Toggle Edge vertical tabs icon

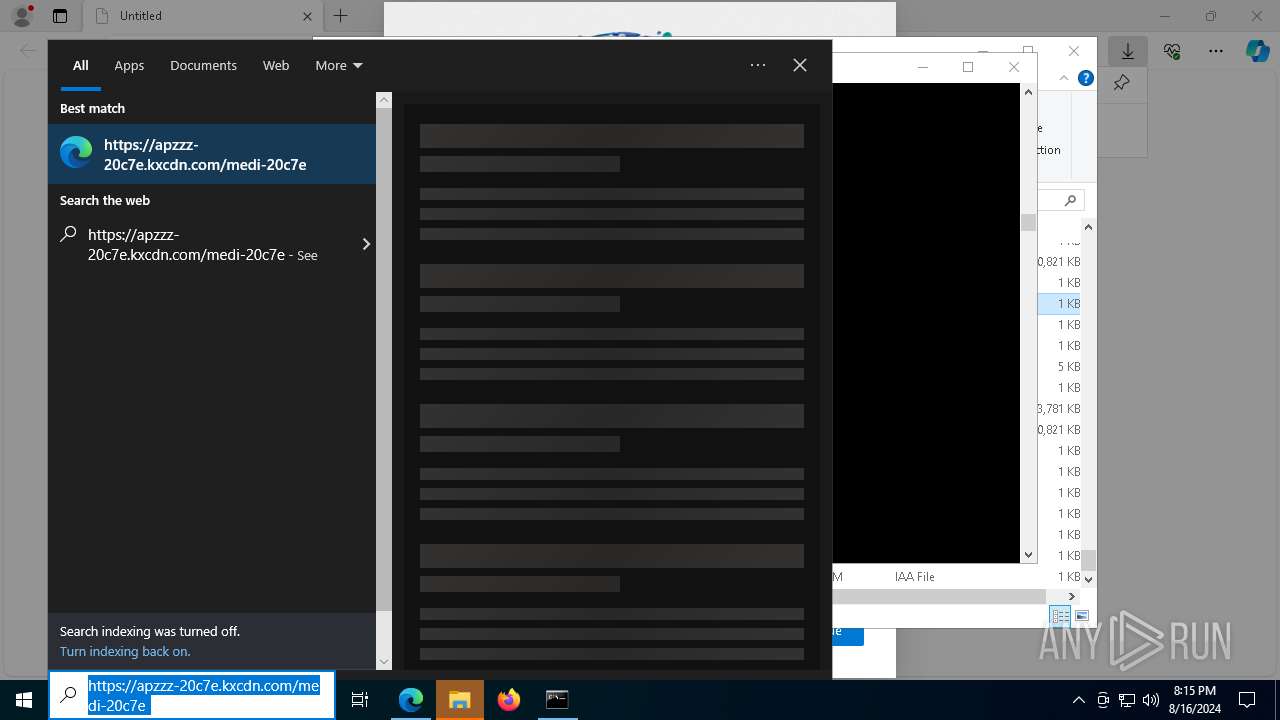(x=60, y=16)
